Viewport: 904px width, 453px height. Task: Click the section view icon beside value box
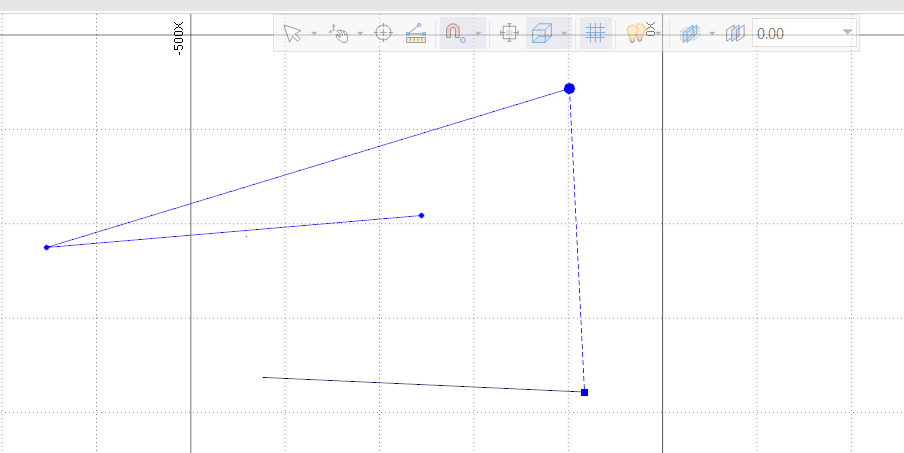(x=736, y=33)
